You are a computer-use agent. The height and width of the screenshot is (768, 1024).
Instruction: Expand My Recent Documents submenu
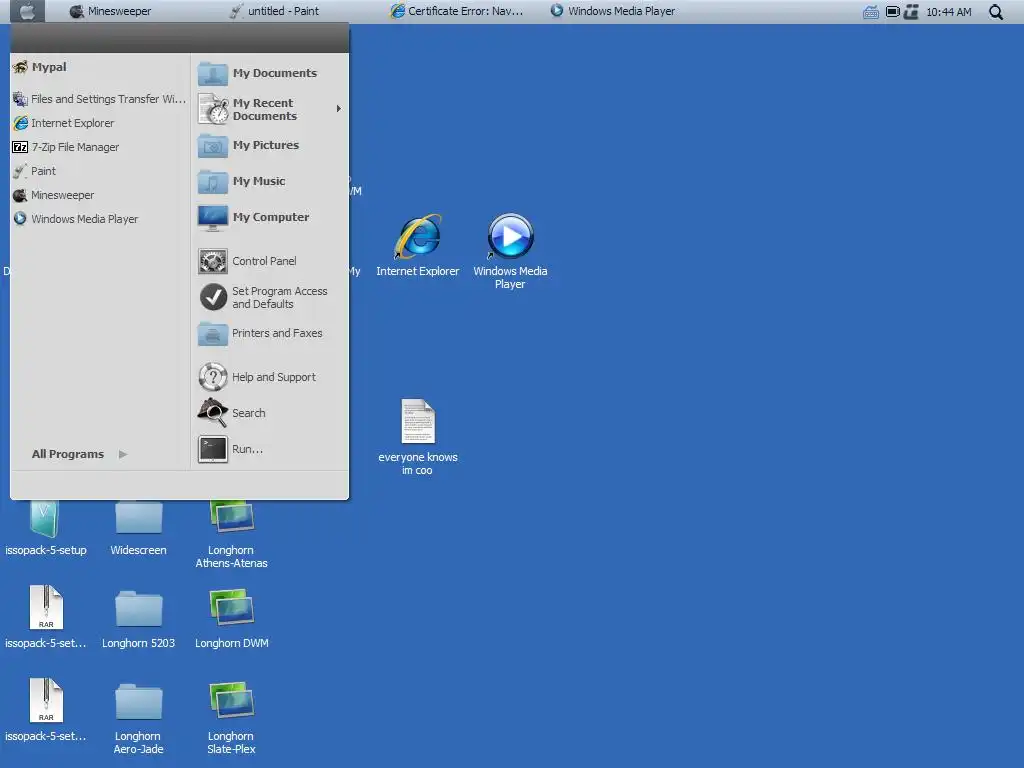pos(270,110)
